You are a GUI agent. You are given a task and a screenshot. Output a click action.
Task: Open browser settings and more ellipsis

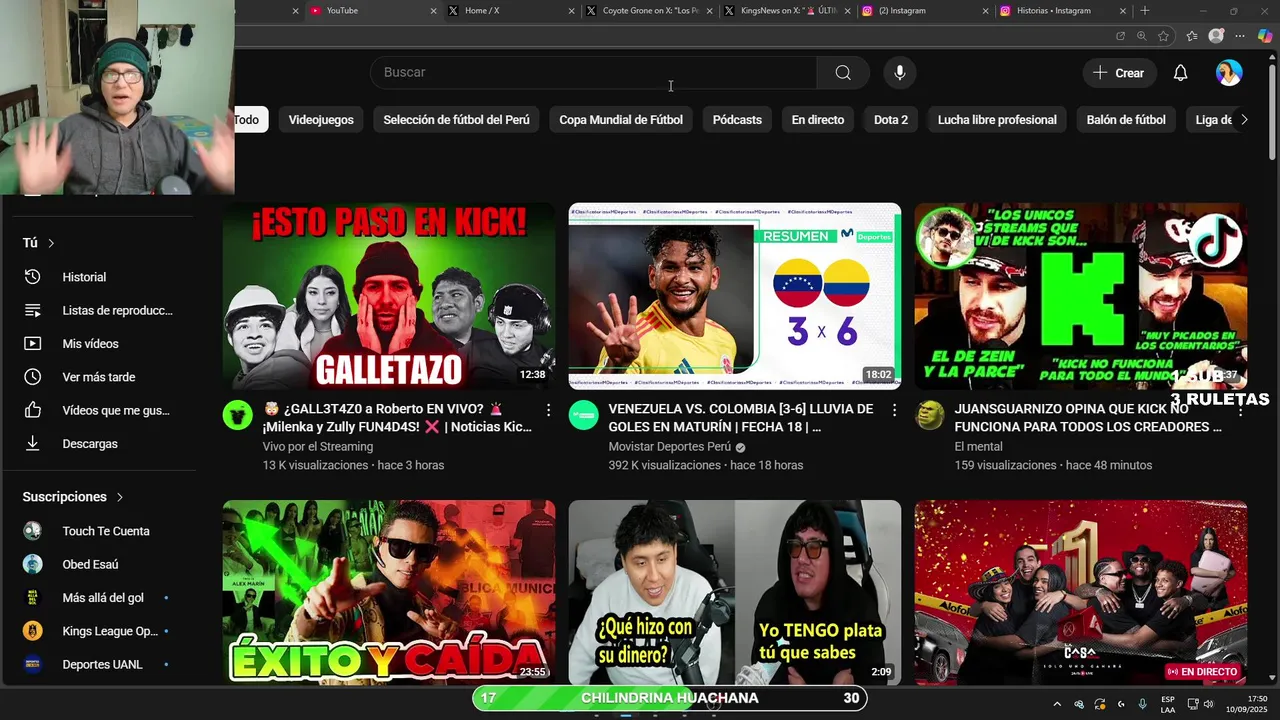pyautogui.click(x=1241, y=36)
